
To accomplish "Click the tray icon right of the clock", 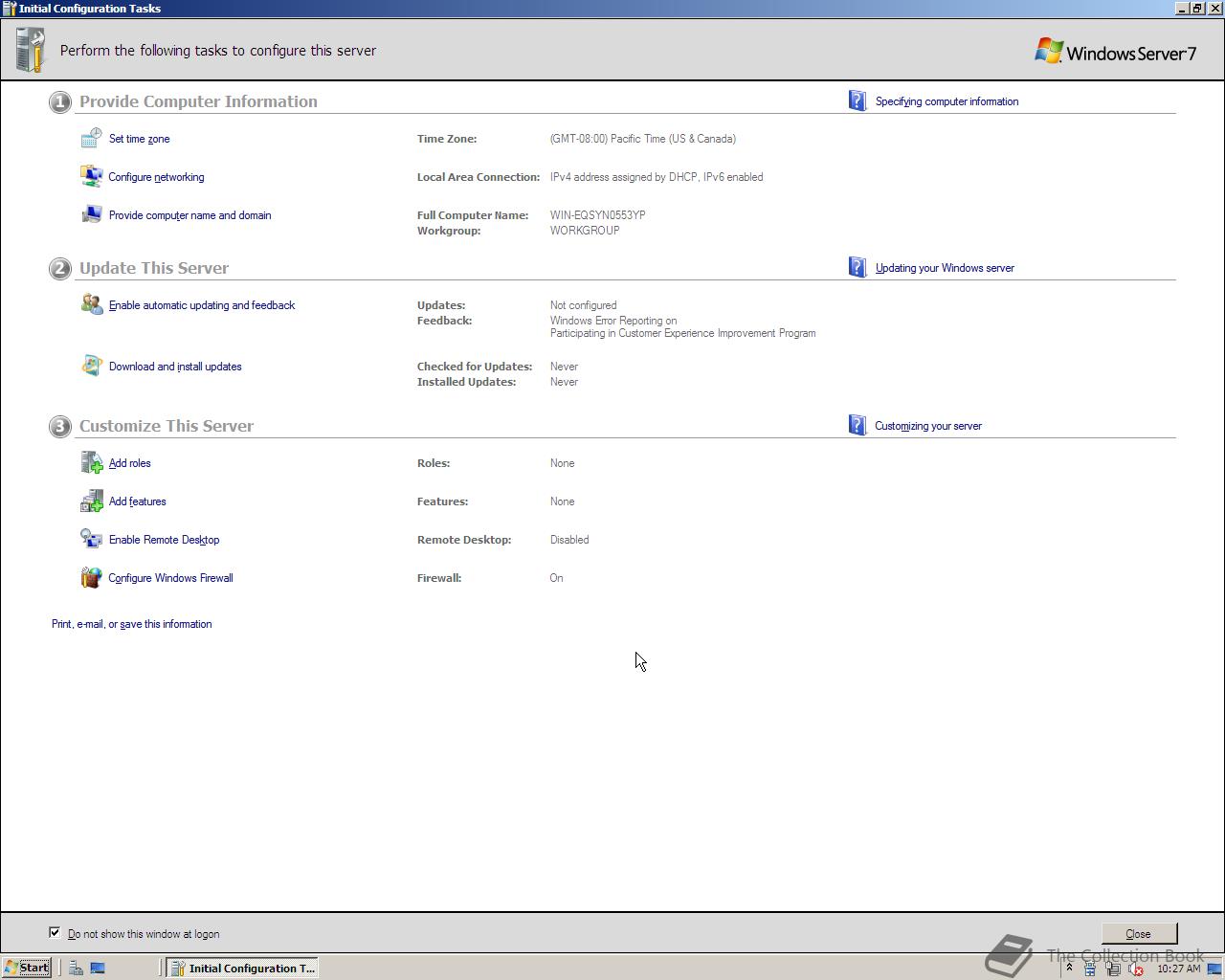I will [x=1214, y=969].
